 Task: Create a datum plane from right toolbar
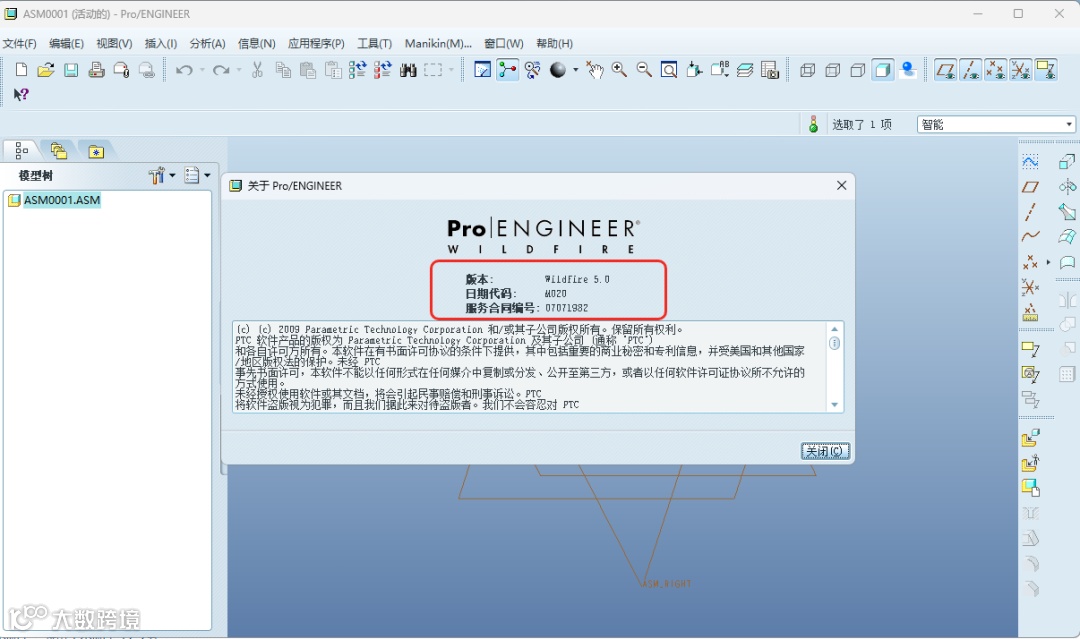point(1030,187)
